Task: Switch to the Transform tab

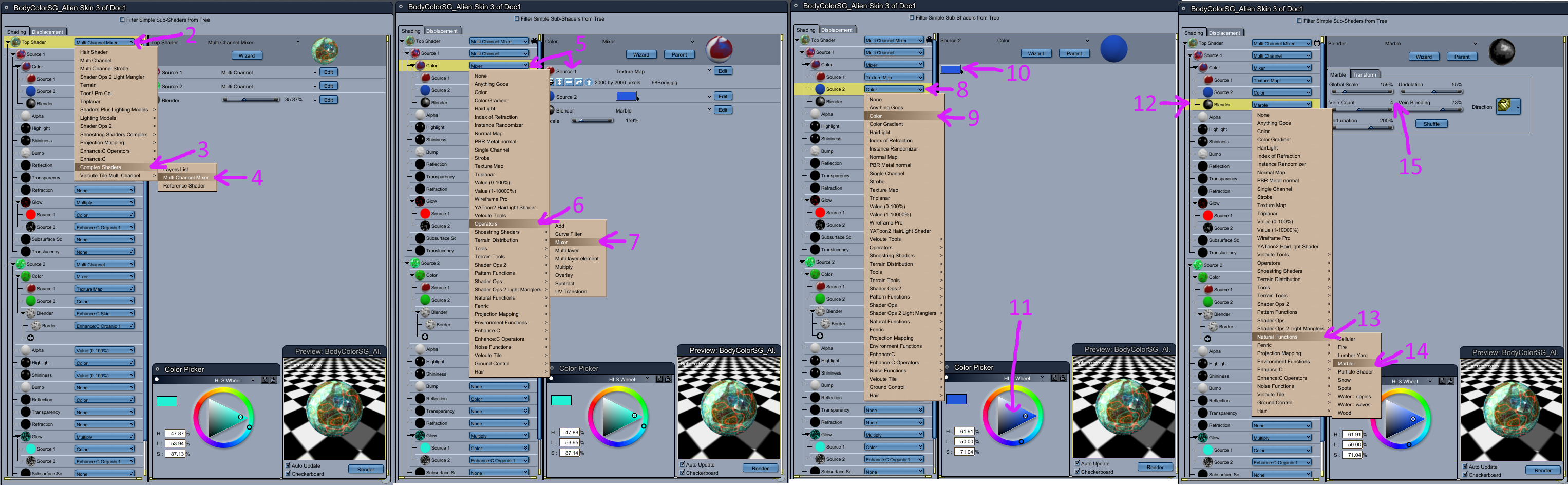Action: pyautogui.click(x=1364, y=74)
